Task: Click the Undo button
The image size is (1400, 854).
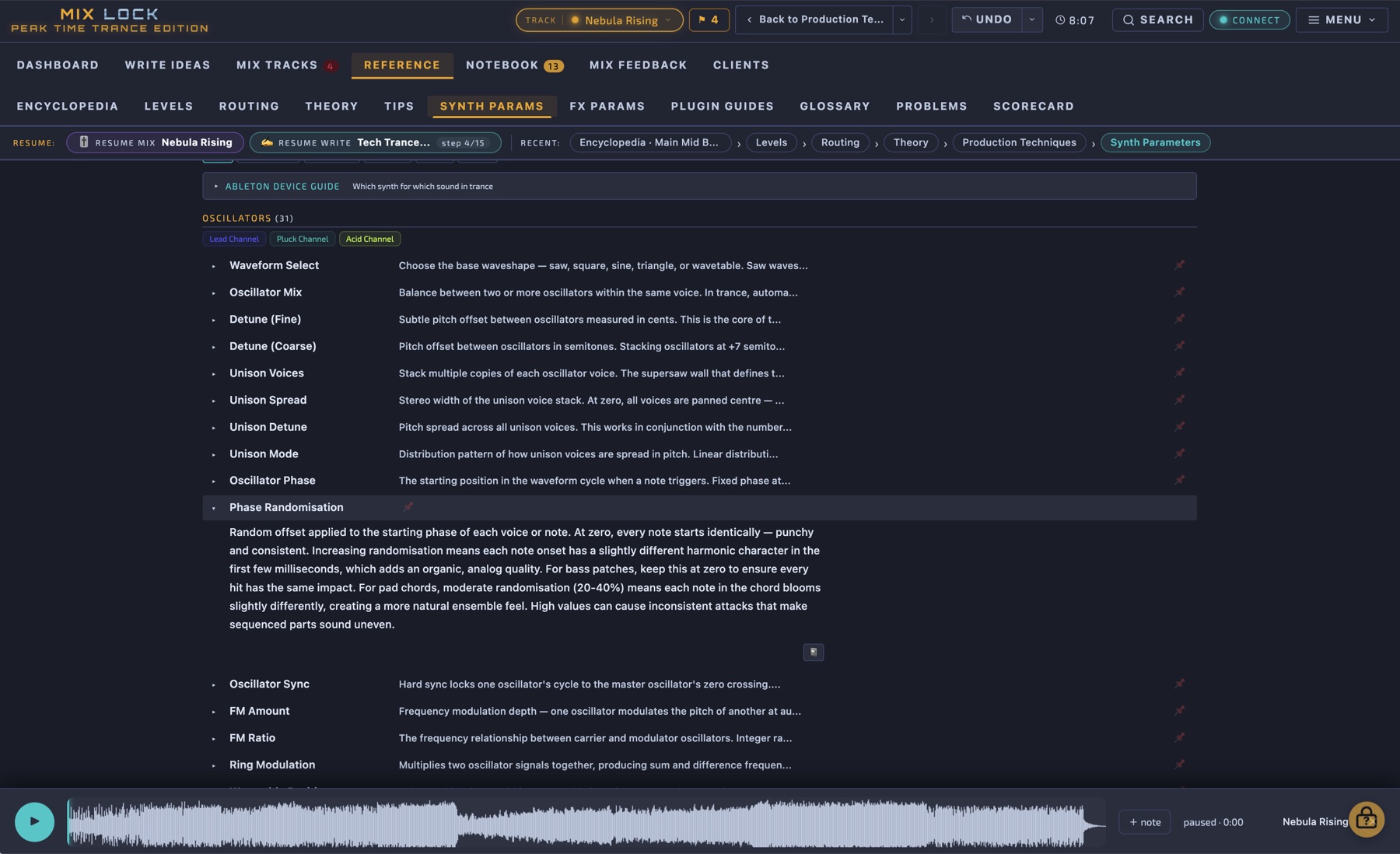Action: click(x=987, y=19)
